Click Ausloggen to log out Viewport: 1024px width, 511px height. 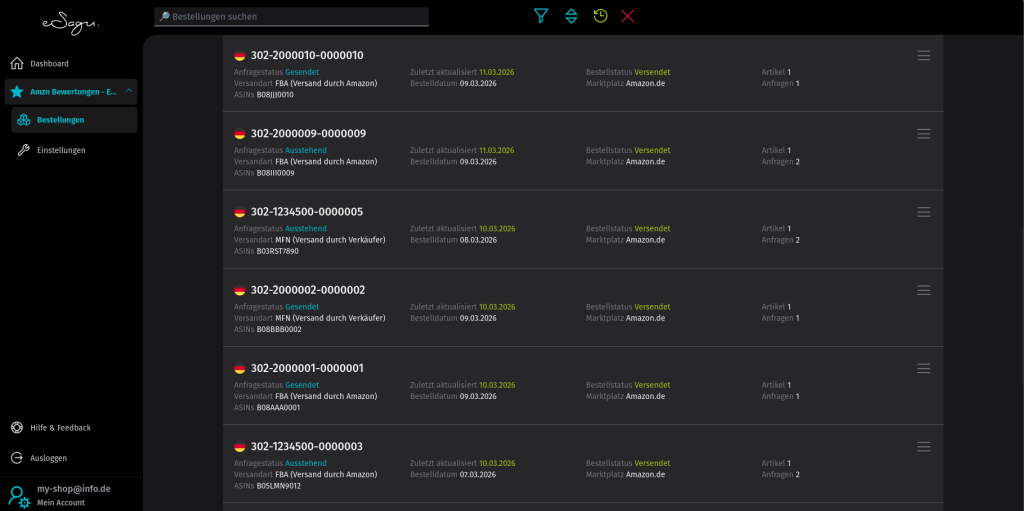click(48, 458)
